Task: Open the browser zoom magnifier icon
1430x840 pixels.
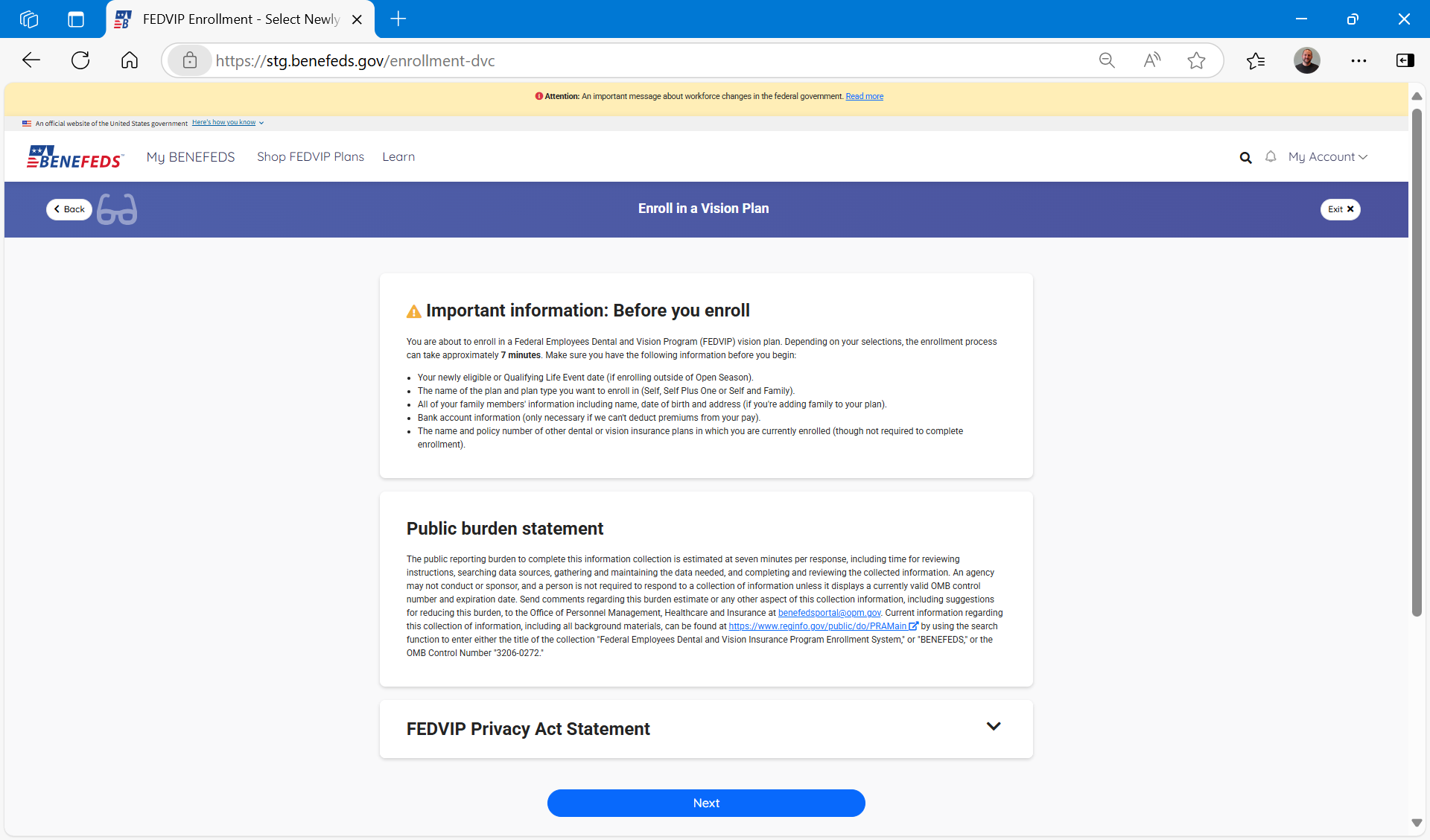Action: pyautogui.click(x=1107, y=60)
